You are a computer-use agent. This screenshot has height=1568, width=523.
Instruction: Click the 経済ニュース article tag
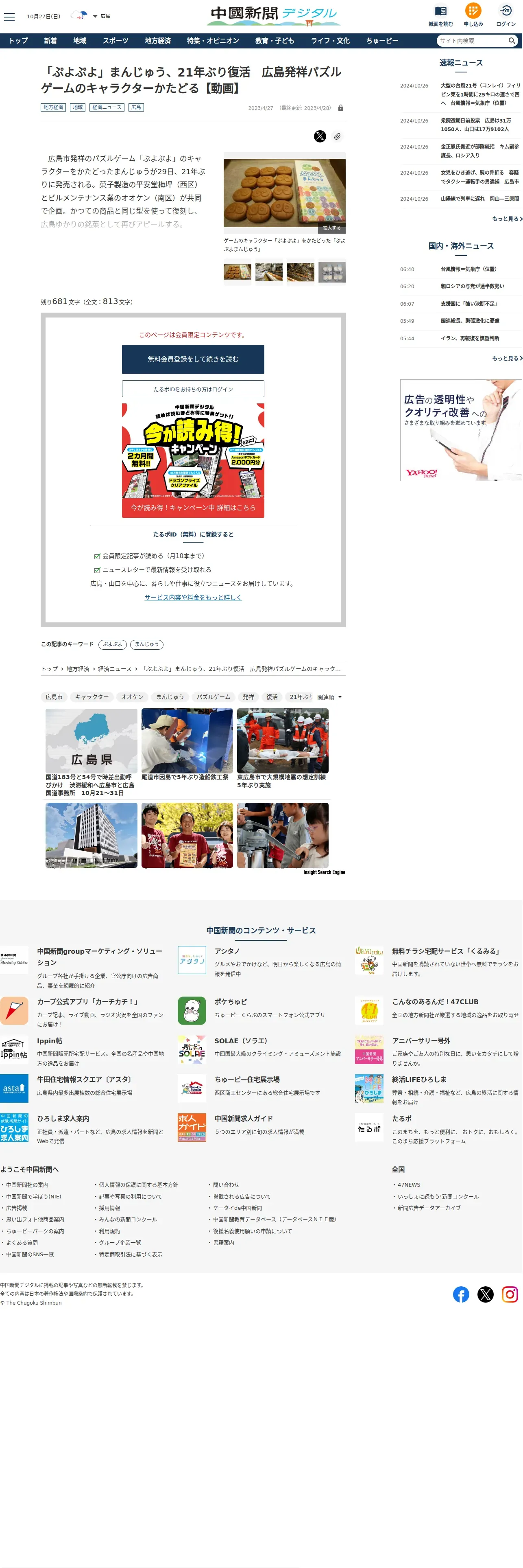tap(107, 107)
